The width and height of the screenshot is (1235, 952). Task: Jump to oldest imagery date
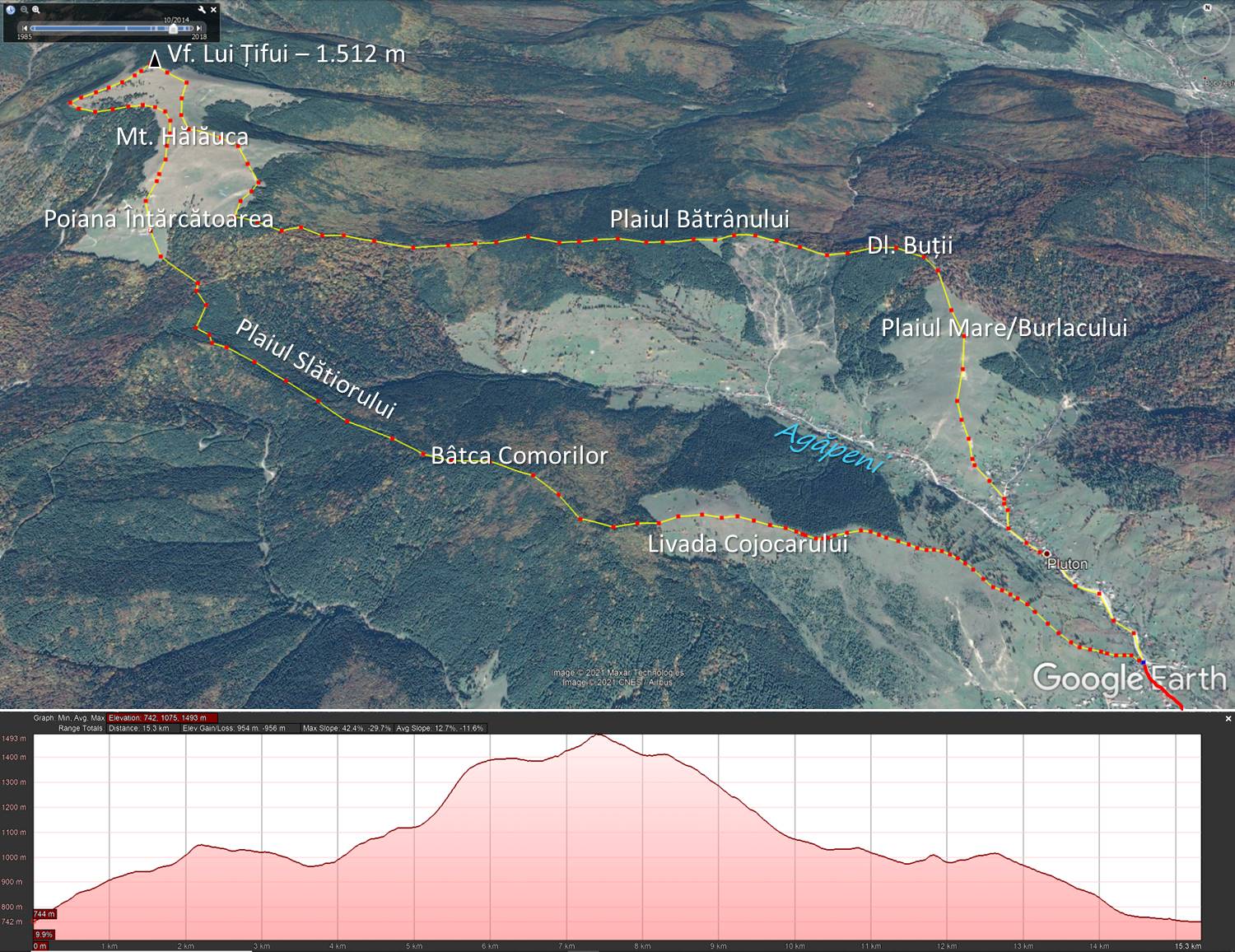(x=25, y=28)
